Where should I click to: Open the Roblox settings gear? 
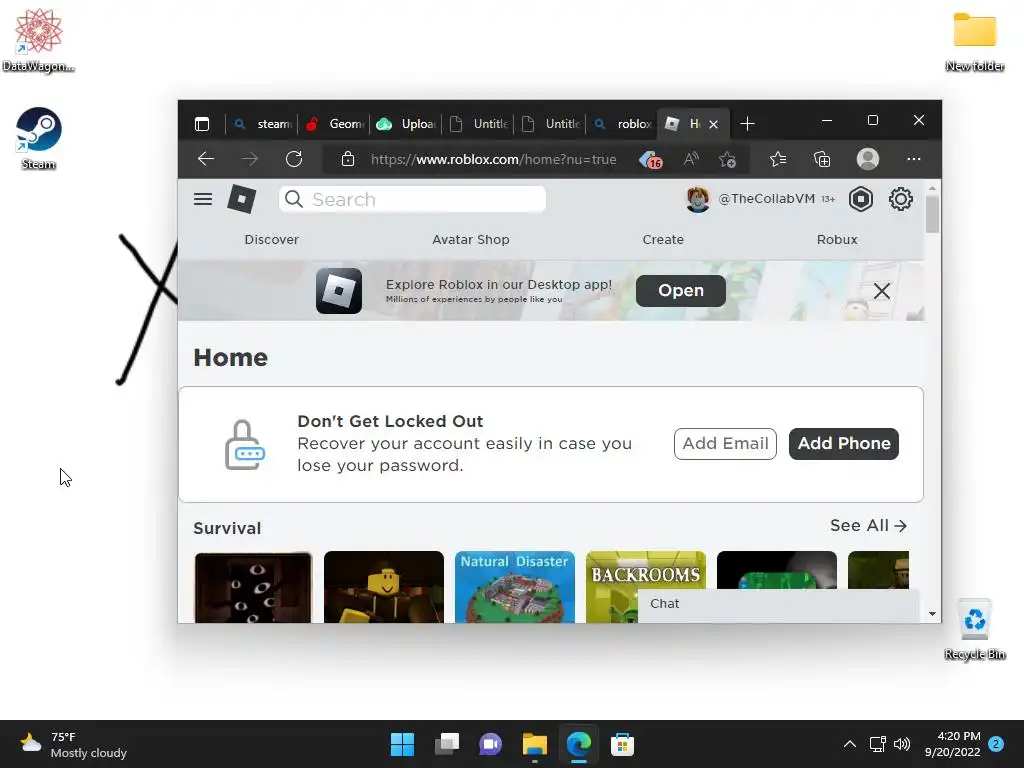pyautogui.click(x=901, y=199)
